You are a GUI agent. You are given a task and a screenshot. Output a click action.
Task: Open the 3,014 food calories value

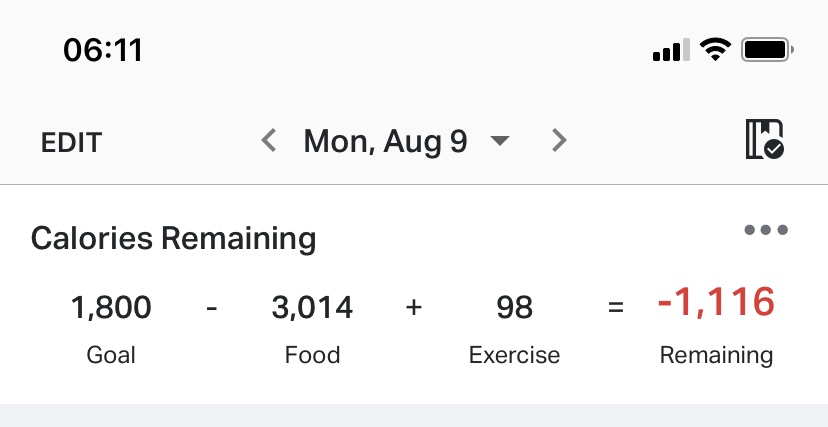pos(312,307)
